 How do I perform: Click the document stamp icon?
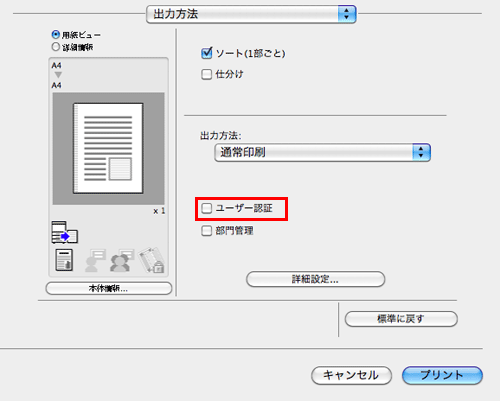[x=64, y=260]
